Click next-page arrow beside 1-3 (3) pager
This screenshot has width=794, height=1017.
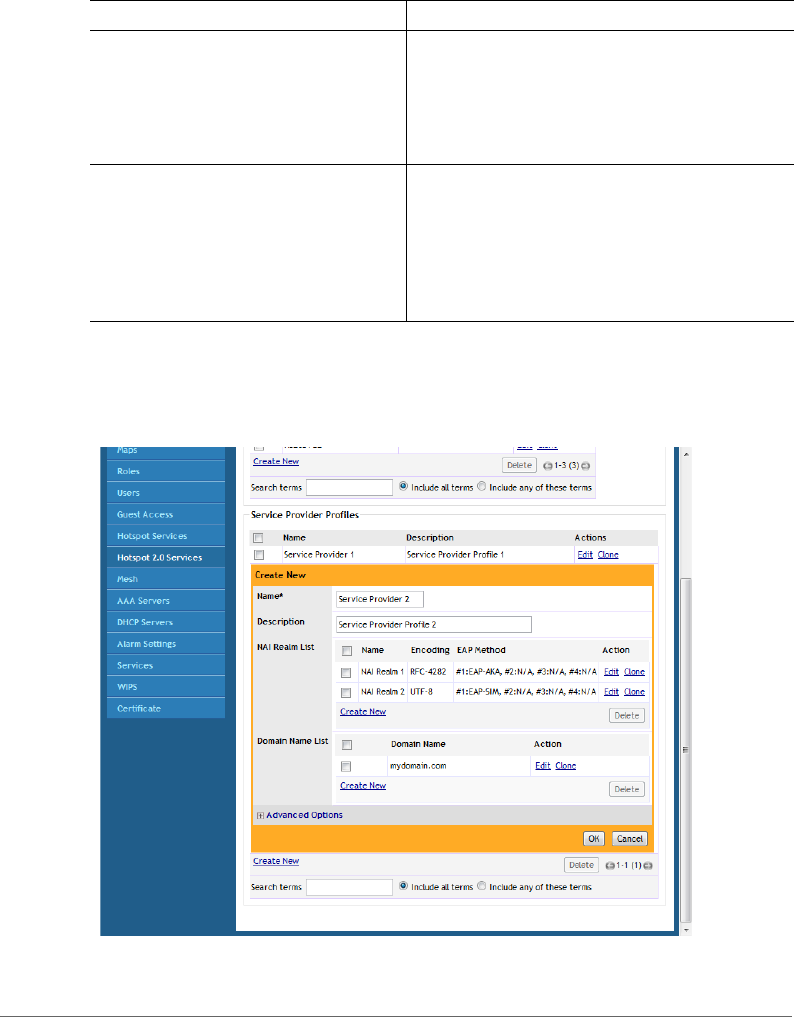click(585, 466)
